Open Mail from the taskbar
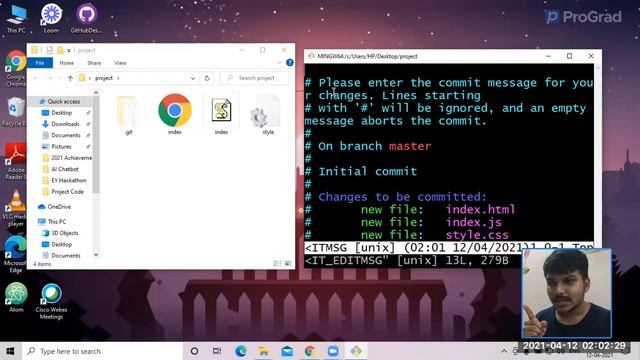This screenshot has width=640, height=360. (x=287, y=351)
